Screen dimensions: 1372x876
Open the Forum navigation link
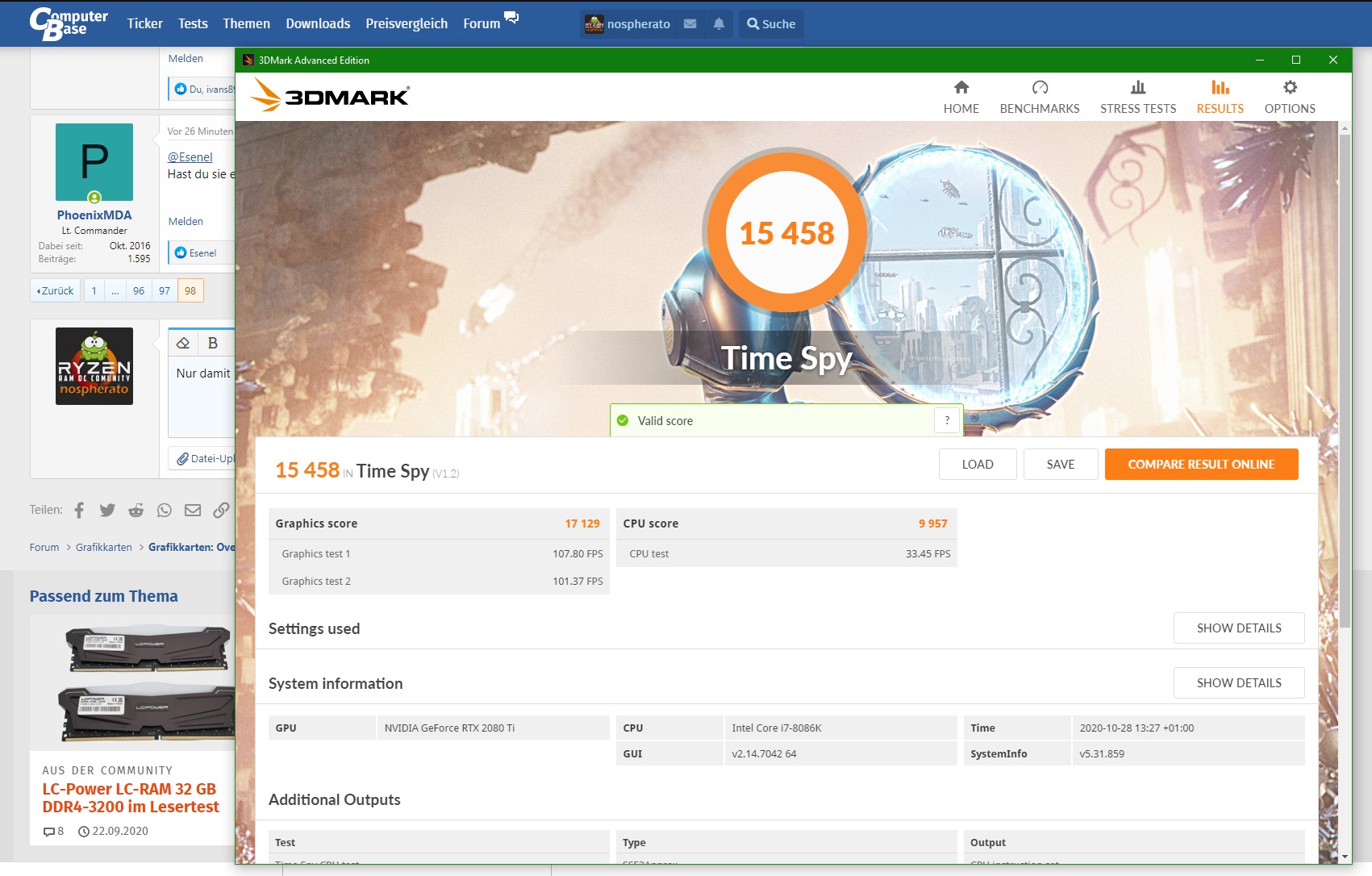click(482, 23)
